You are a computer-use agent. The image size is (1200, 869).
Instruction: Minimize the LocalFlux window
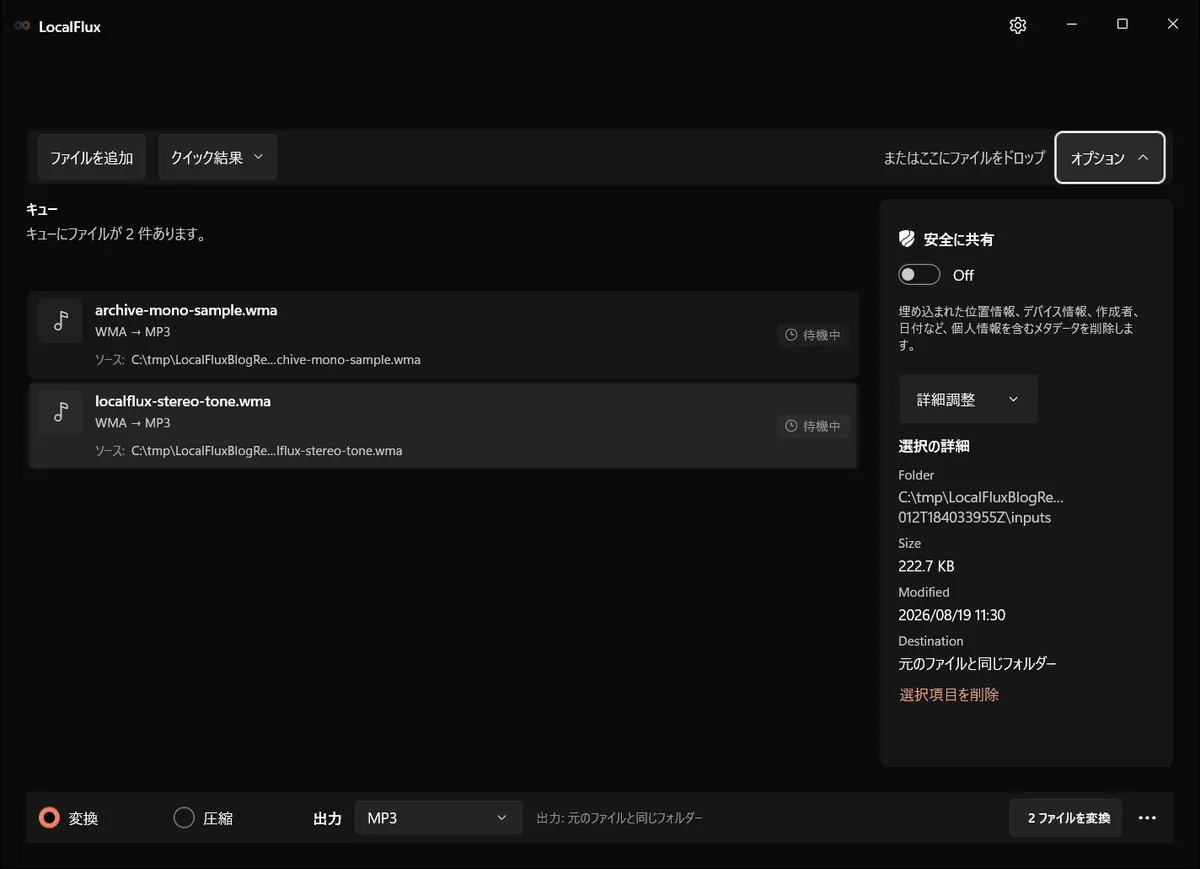[1072, 25]
